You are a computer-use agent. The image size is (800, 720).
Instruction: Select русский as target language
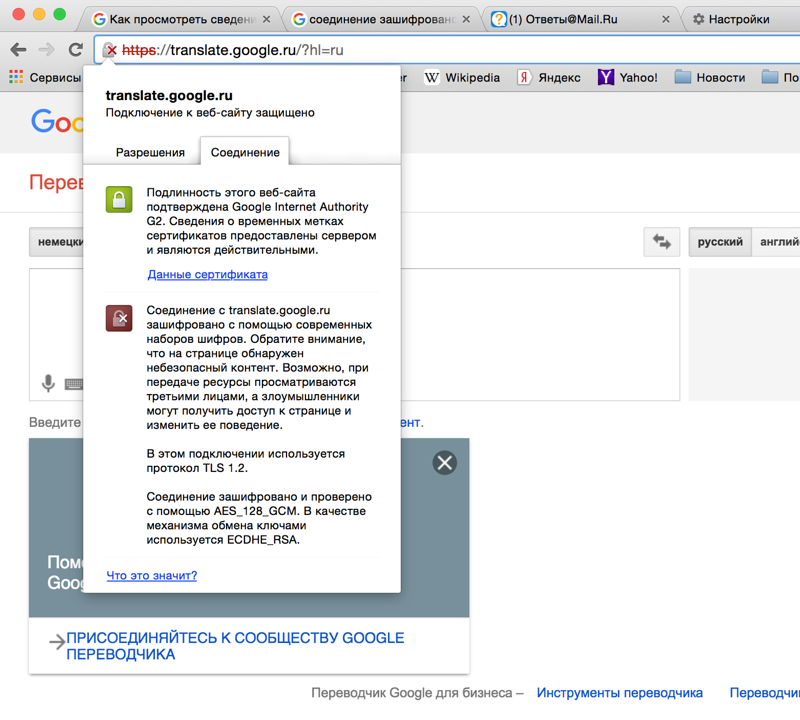tap(720, 242)
